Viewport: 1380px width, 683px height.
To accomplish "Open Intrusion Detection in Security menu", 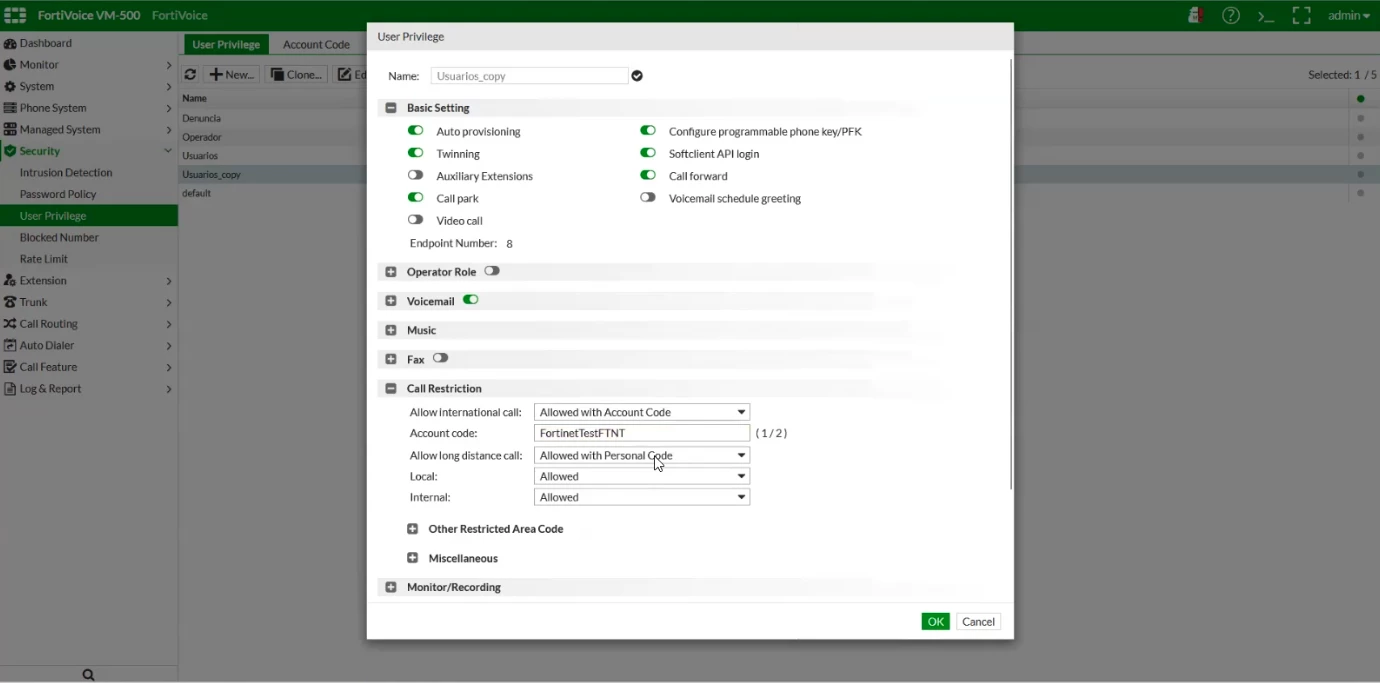I will click(x=66, y=172).
